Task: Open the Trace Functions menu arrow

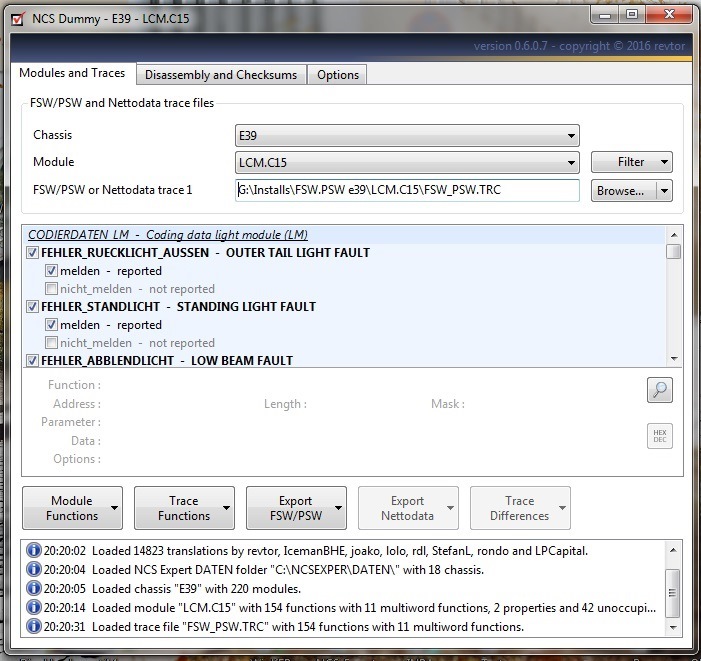Action: click(227, 508)
